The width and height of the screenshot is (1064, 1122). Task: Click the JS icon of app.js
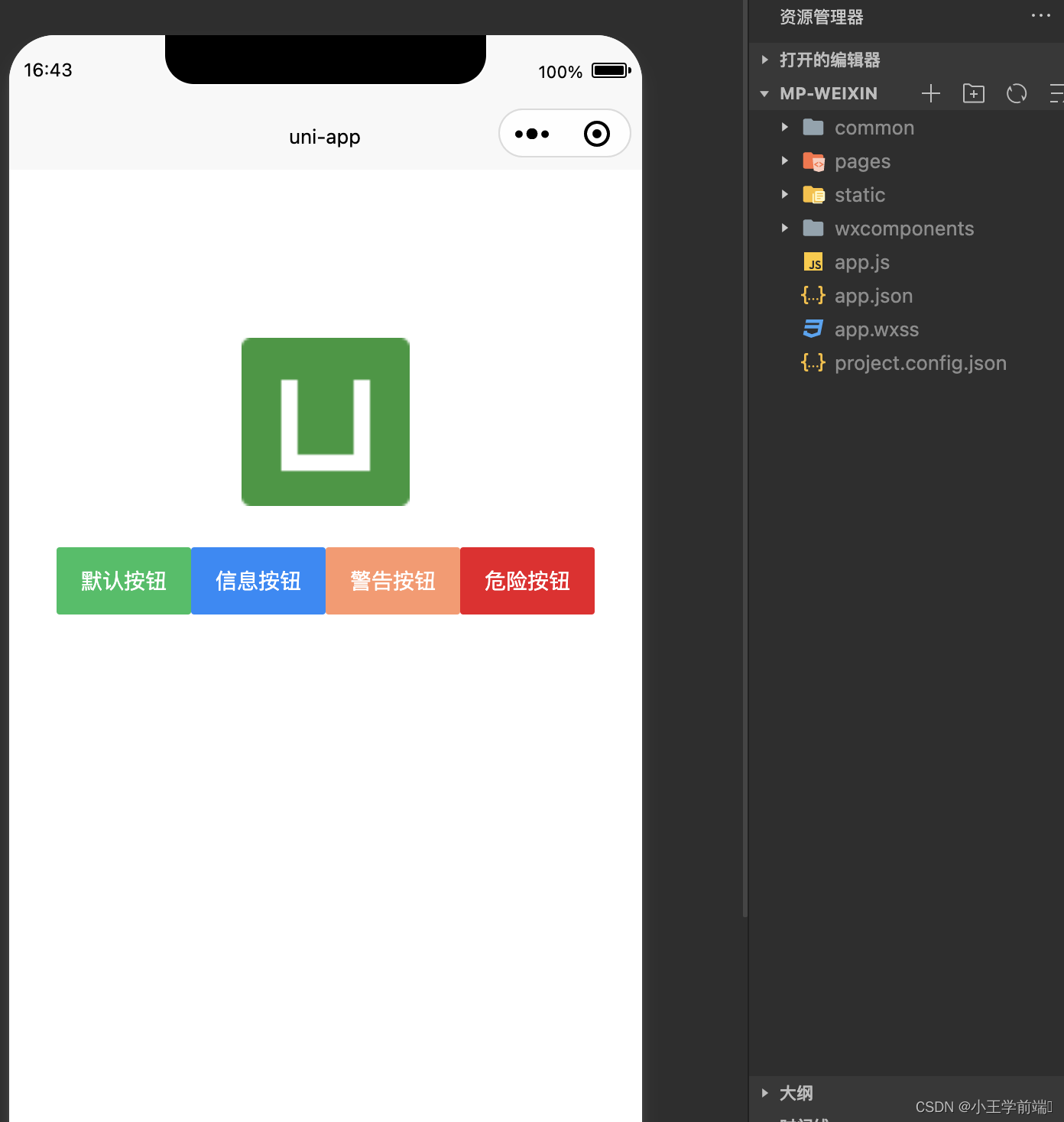point(813,262)
